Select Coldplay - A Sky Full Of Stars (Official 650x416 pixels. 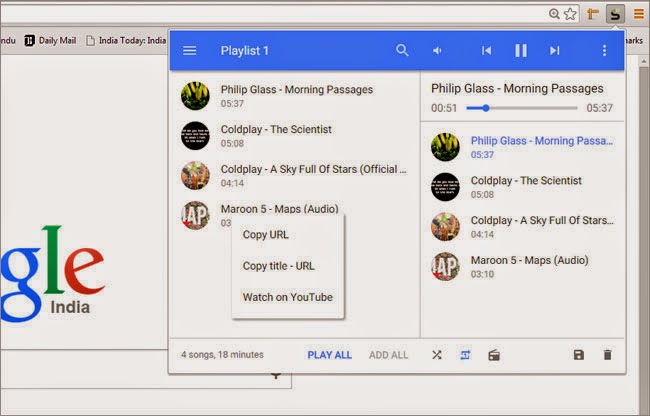click(295, 175)
